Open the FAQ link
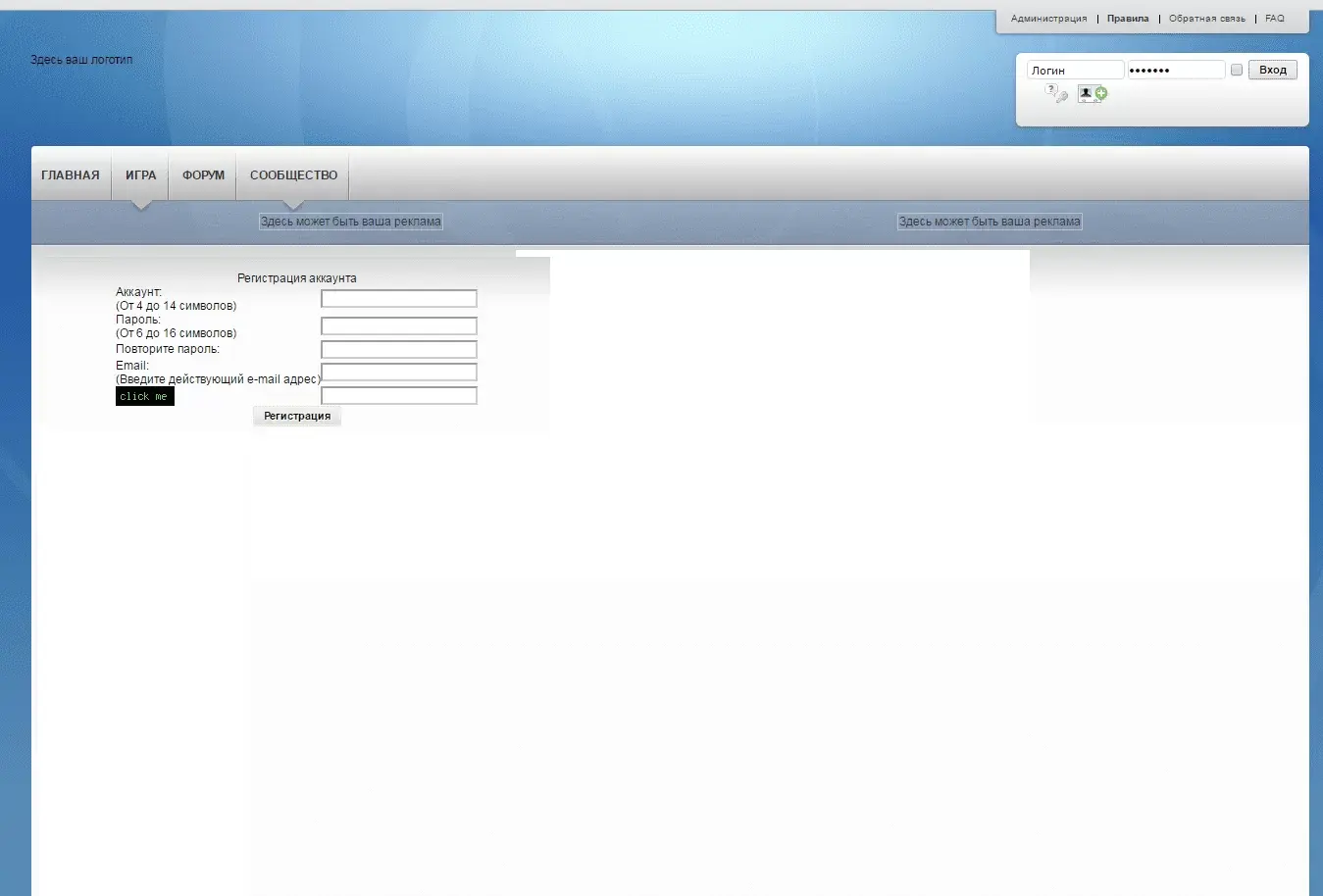Viewport: 1323px width, 896px height. coord(1274,19)
